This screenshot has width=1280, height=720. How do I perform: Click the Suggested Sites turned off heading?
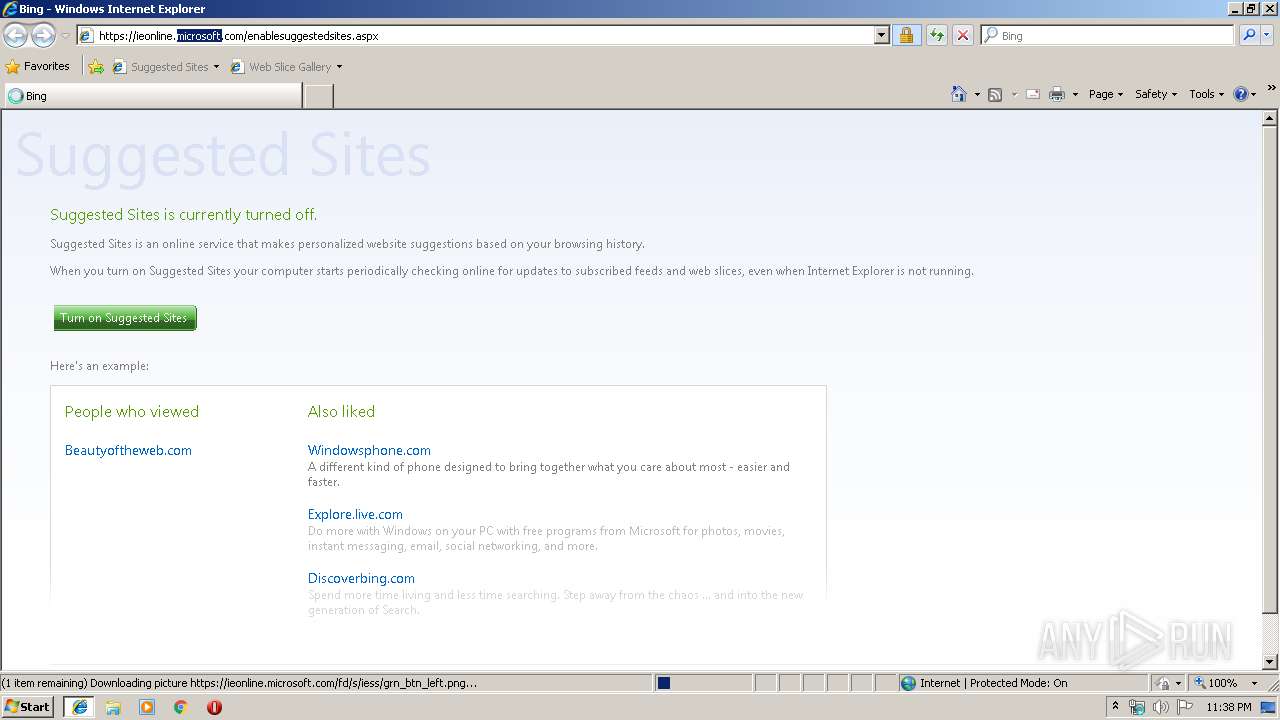183,214
